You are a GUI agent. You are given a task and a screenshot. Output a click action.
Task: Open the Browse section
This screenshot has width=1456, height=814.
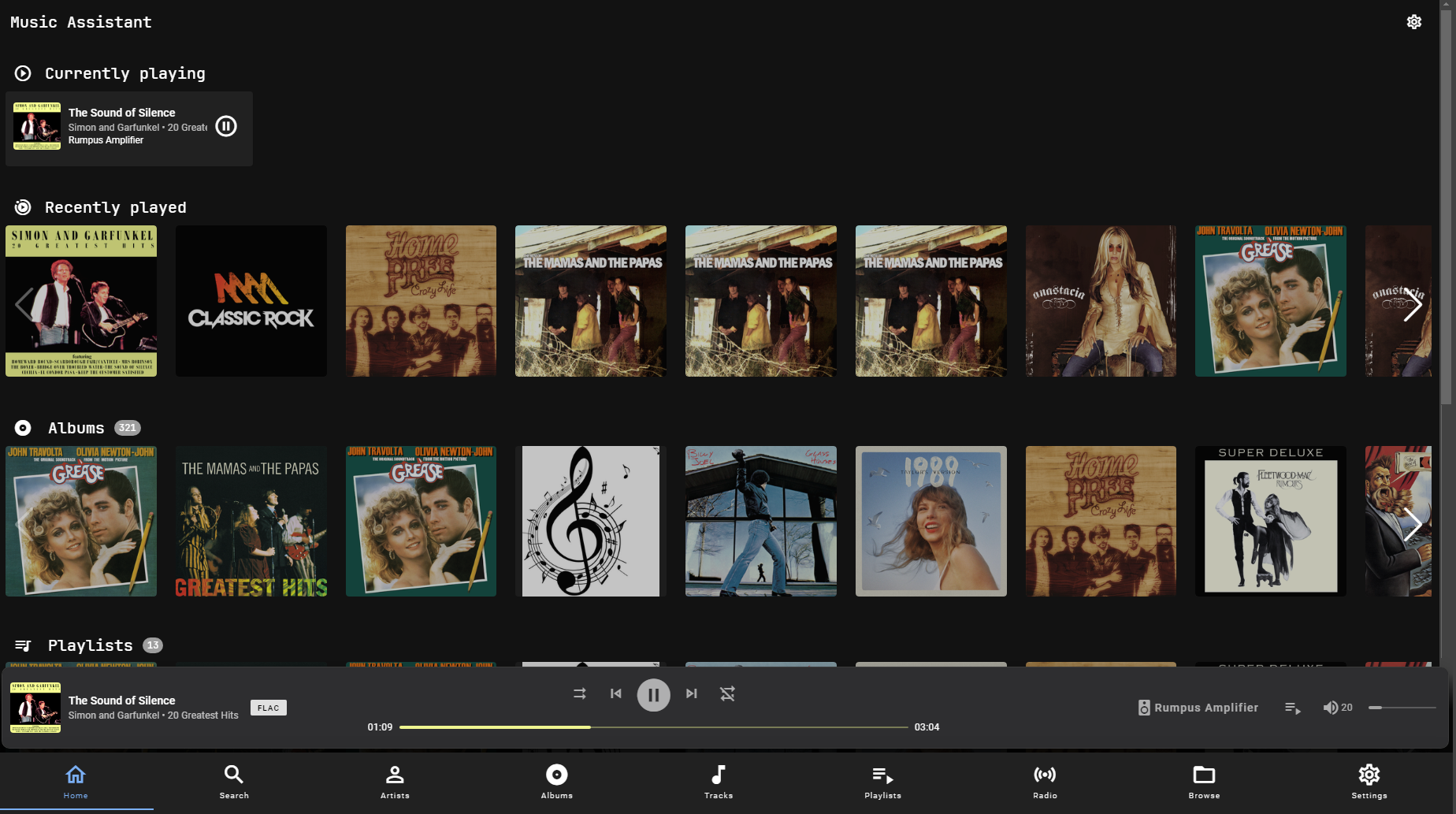tap(1204, 781)
